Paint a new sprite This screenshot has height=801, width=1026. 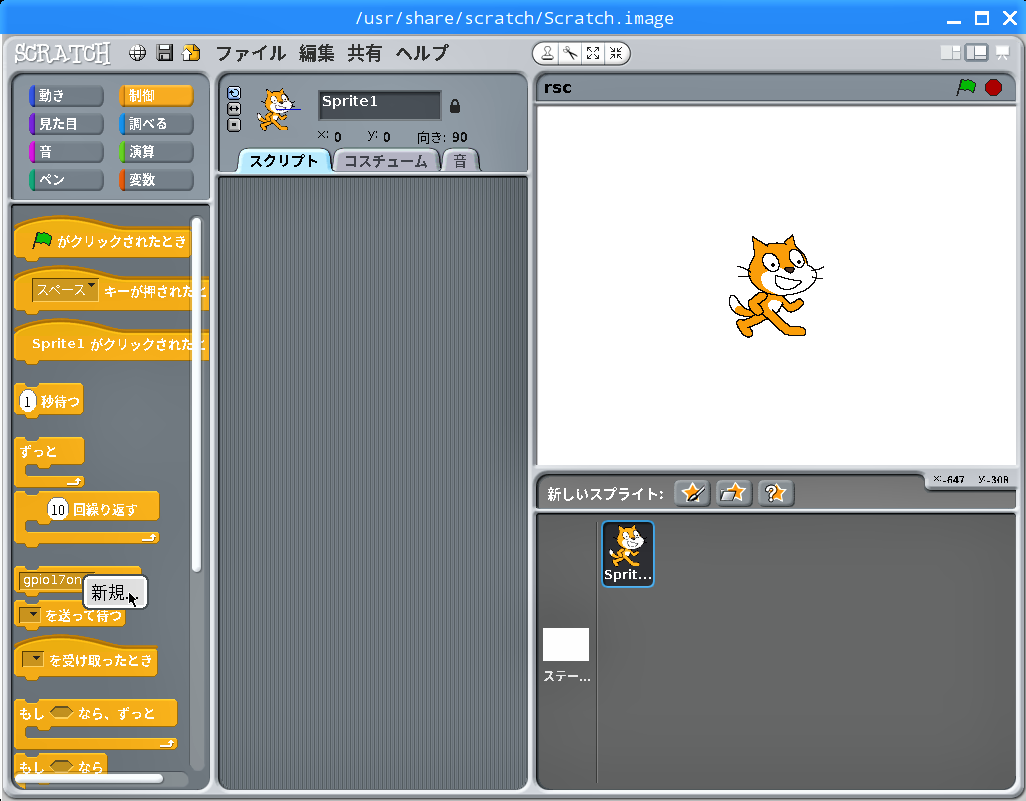point(692,493)
